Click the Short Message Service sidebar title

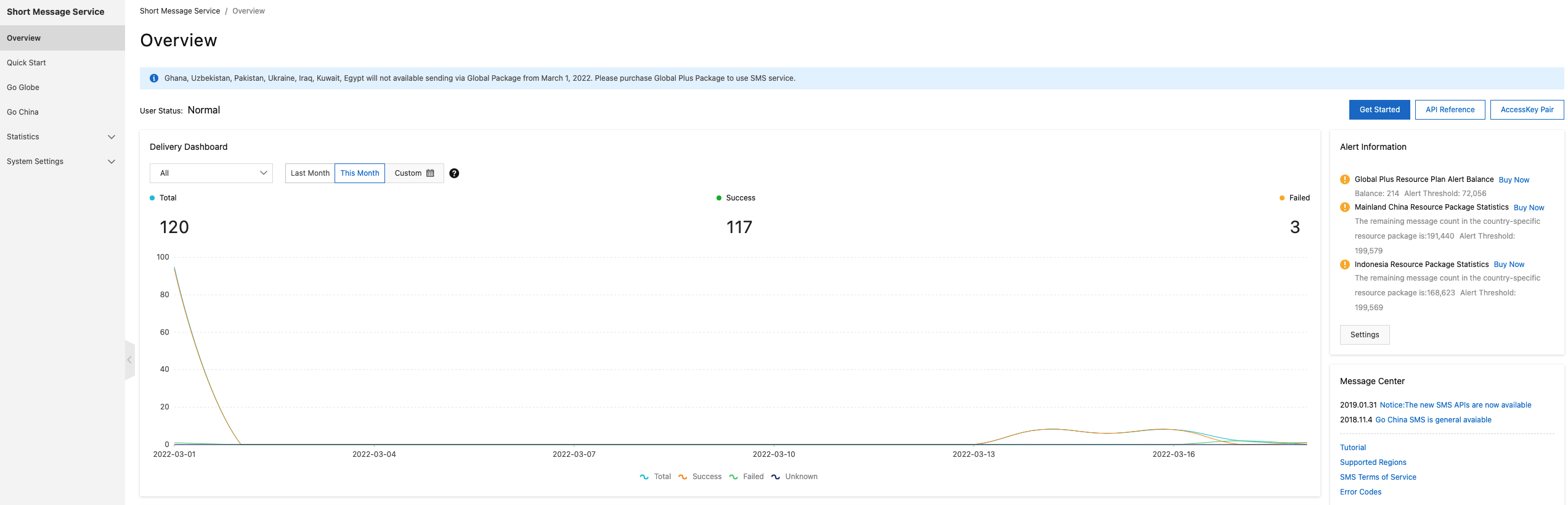click(x=55, y=12)
